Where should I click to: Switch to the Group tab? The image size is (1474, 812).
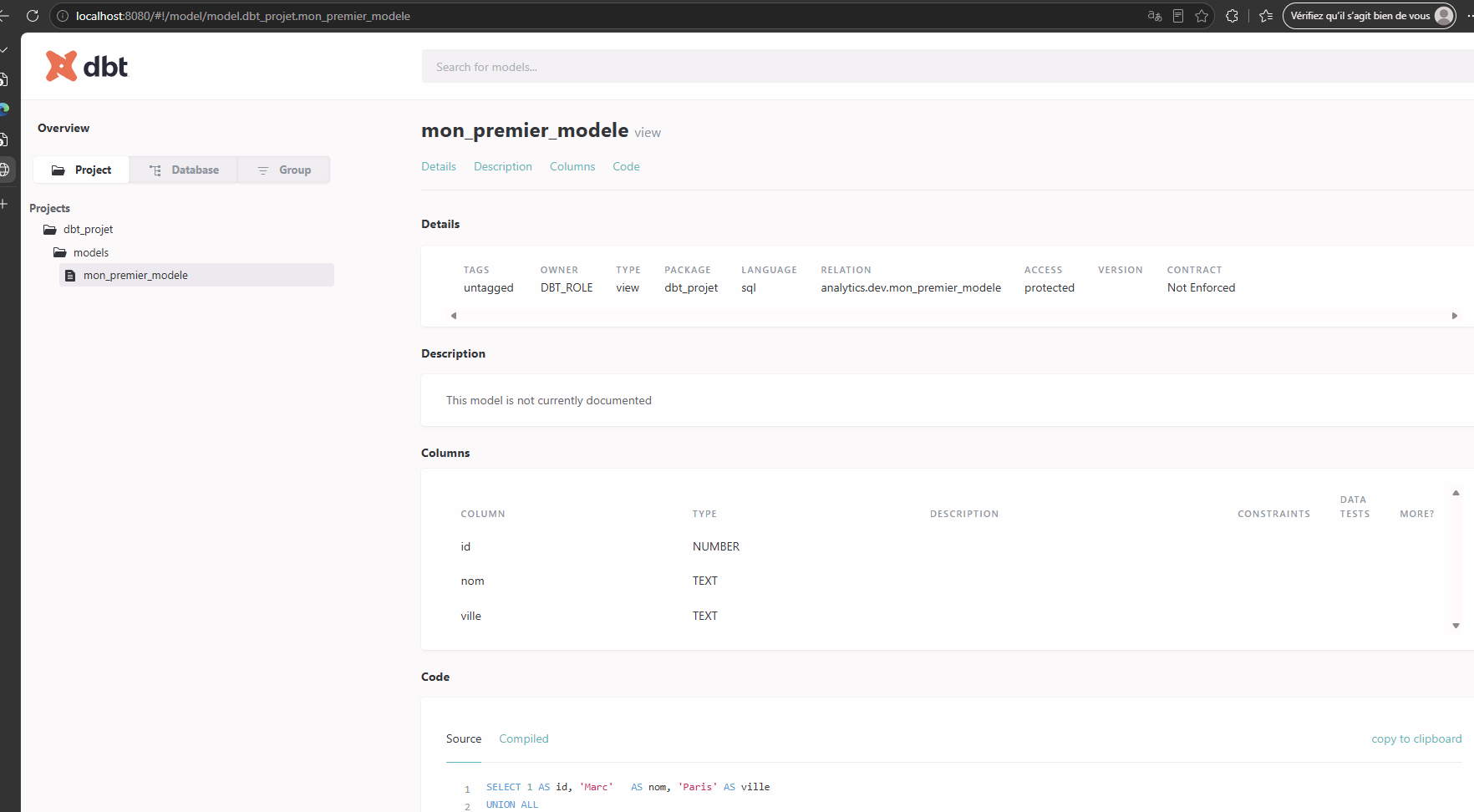pyautogui.click(x=284, y=170)
